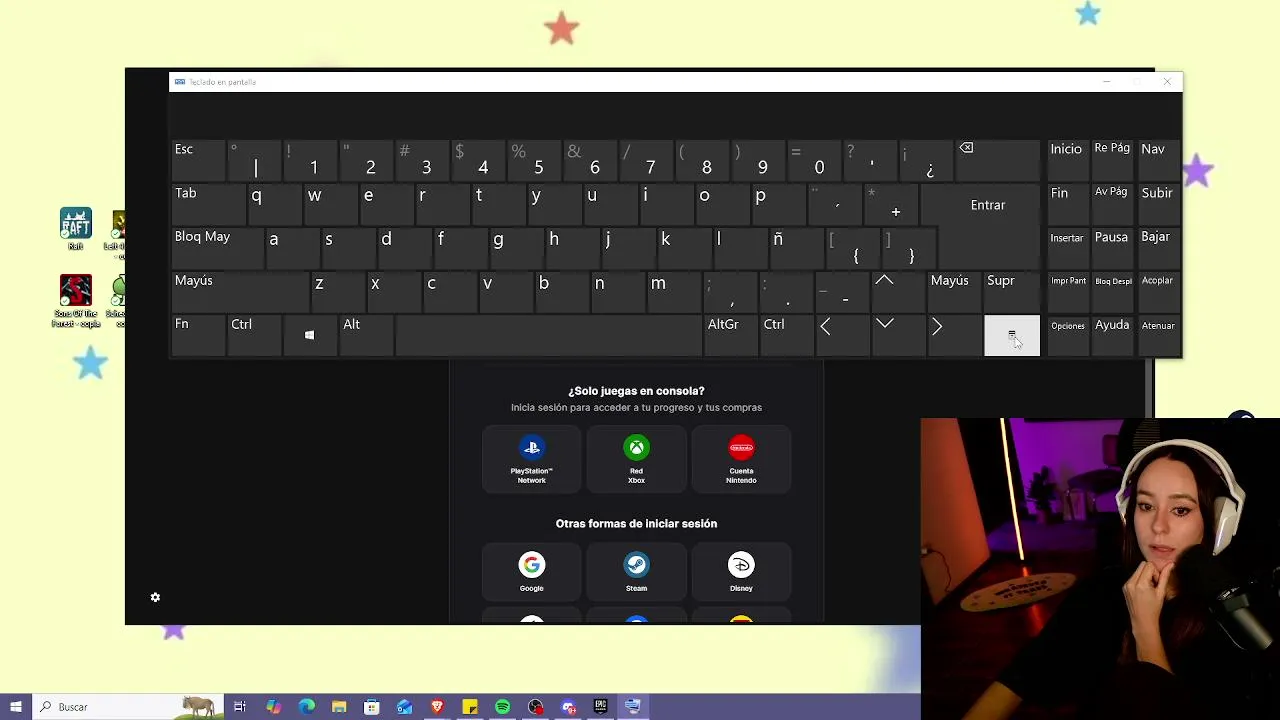
Task: Sign in with PlayStation Network
Action: click(x=531, y=459)
